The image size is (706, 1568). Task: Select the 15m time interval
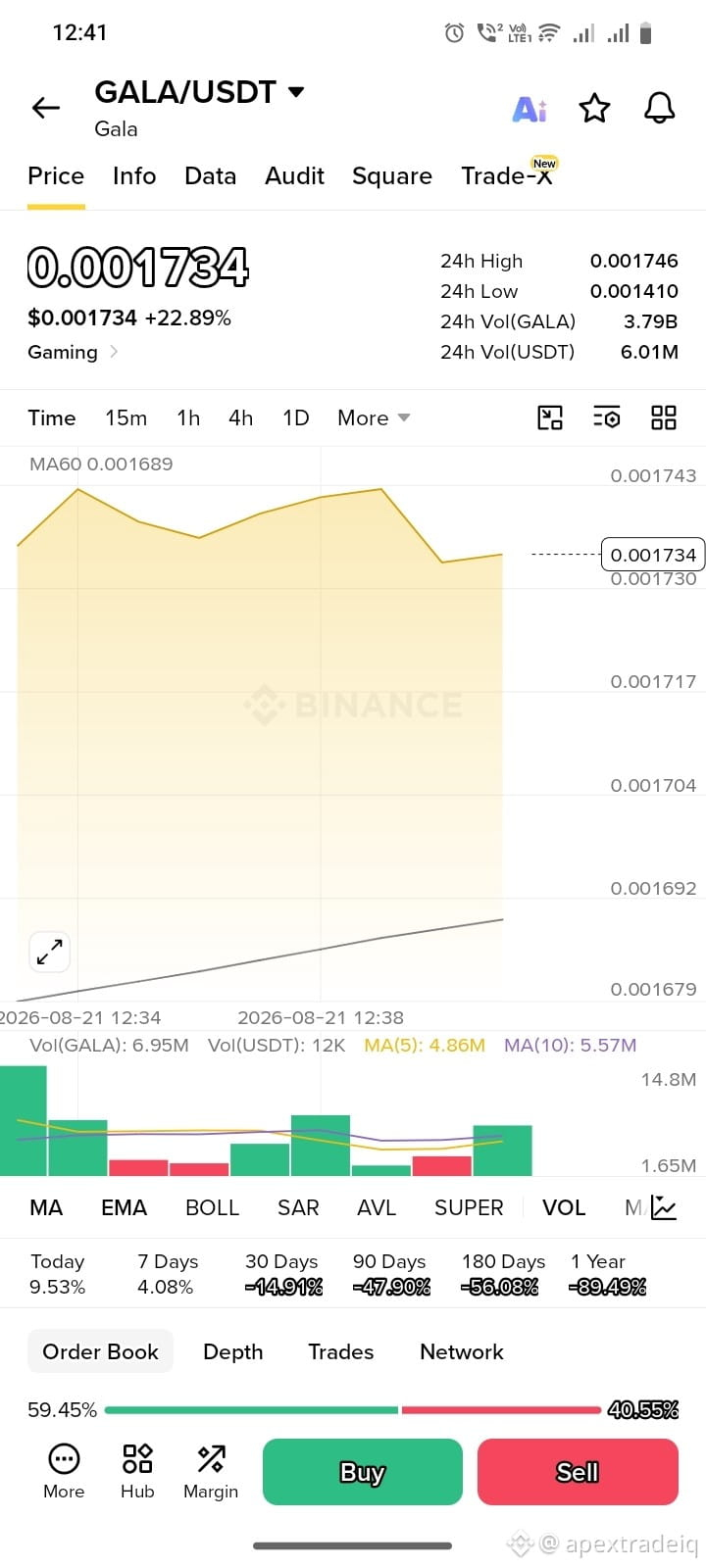pyautogui.click(x=126, y=418)
